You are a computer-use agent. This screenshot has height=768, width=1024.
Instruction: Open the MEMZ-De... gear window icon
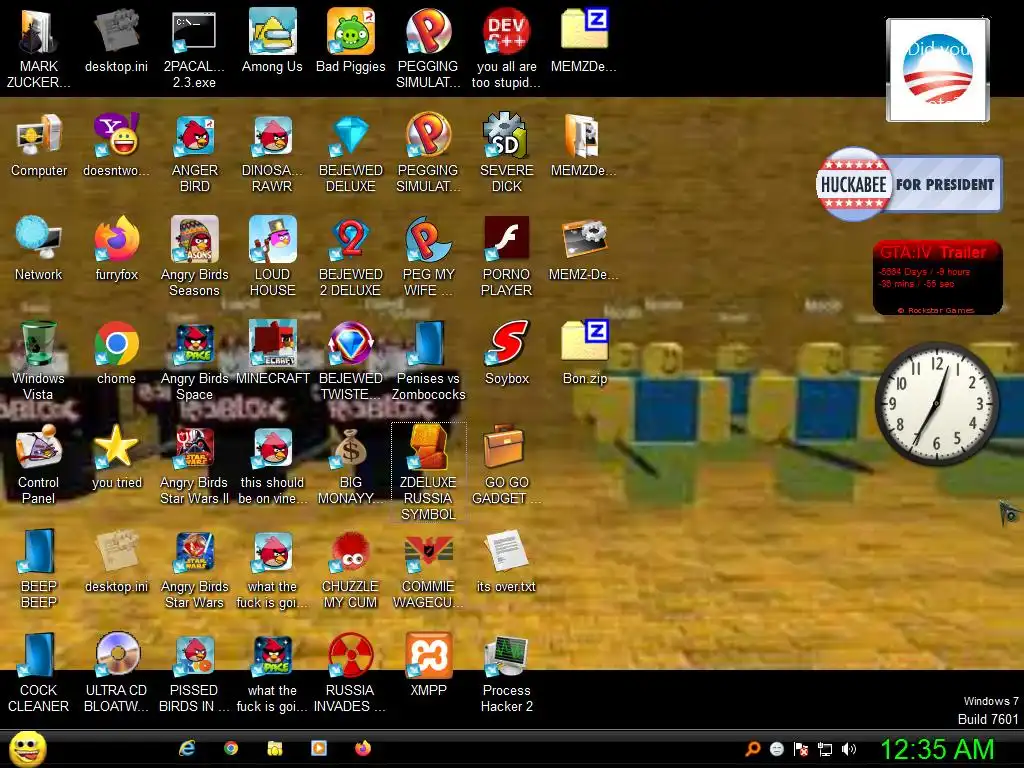pyautogui.click(x=584, y=249)
